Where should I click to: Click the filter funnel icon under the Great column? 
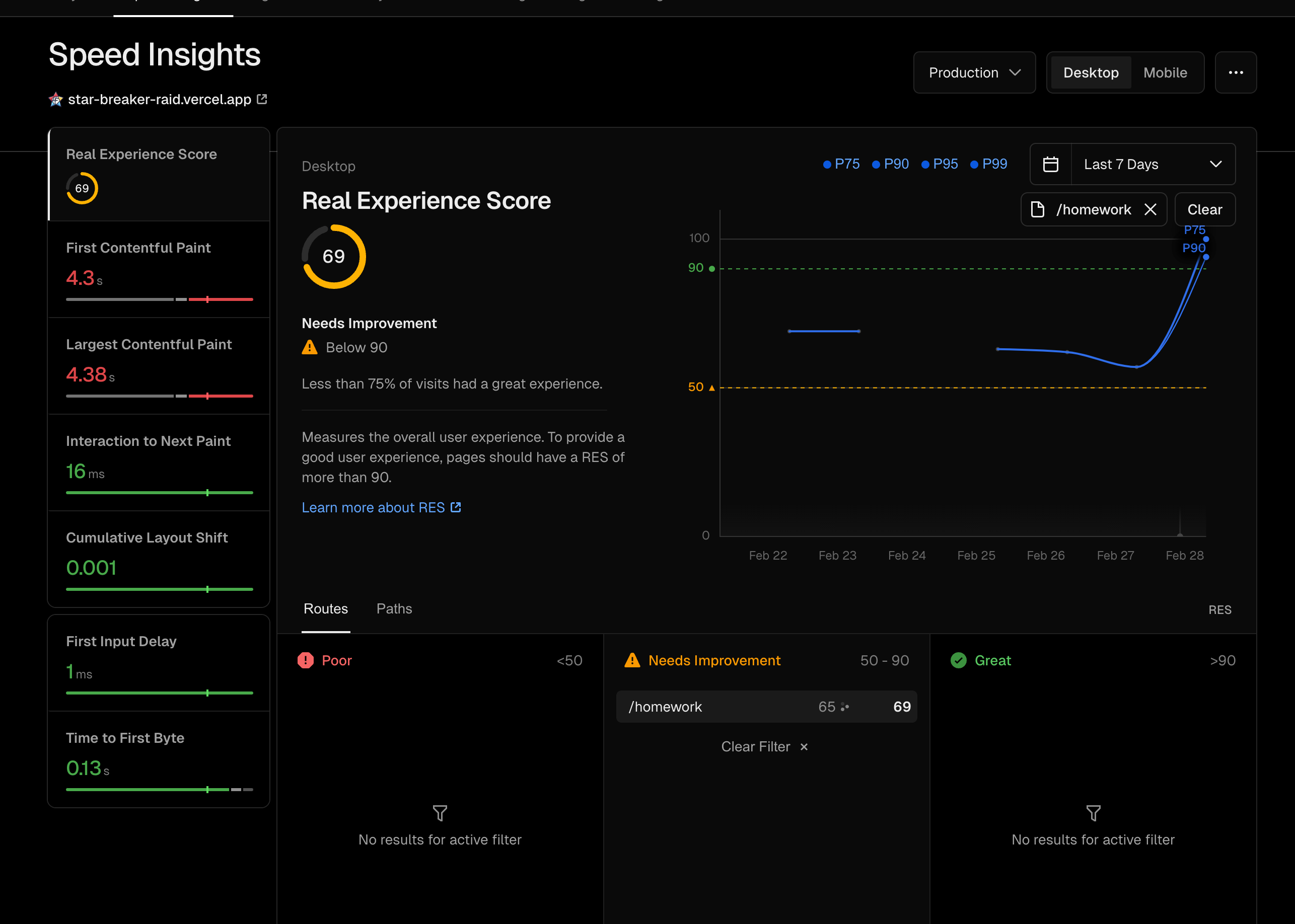(1093, 812)
